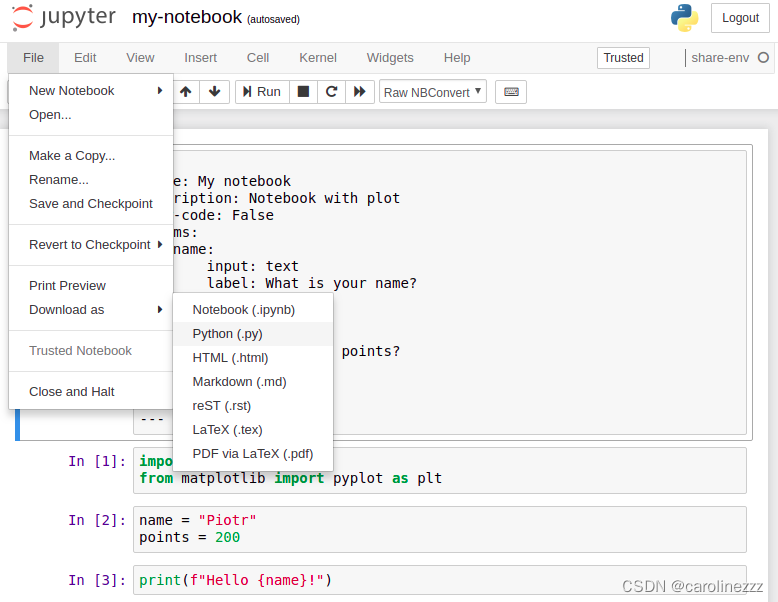Click the (autosaved) checkpoint status text
Screen dimensions: 778x602
tap(273, 19)
